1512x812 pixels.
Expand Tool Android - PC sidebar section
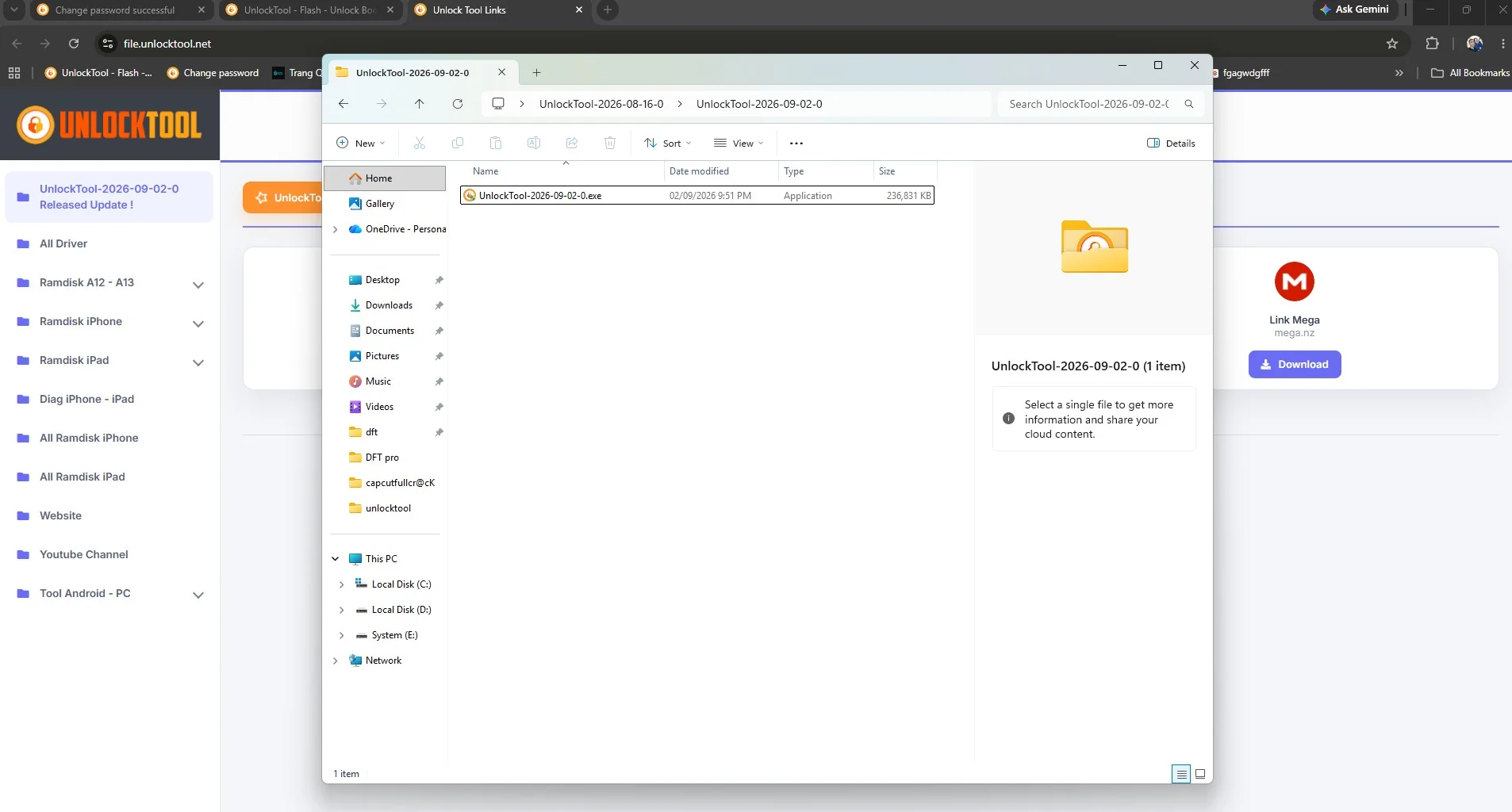[x=198, y=595]
